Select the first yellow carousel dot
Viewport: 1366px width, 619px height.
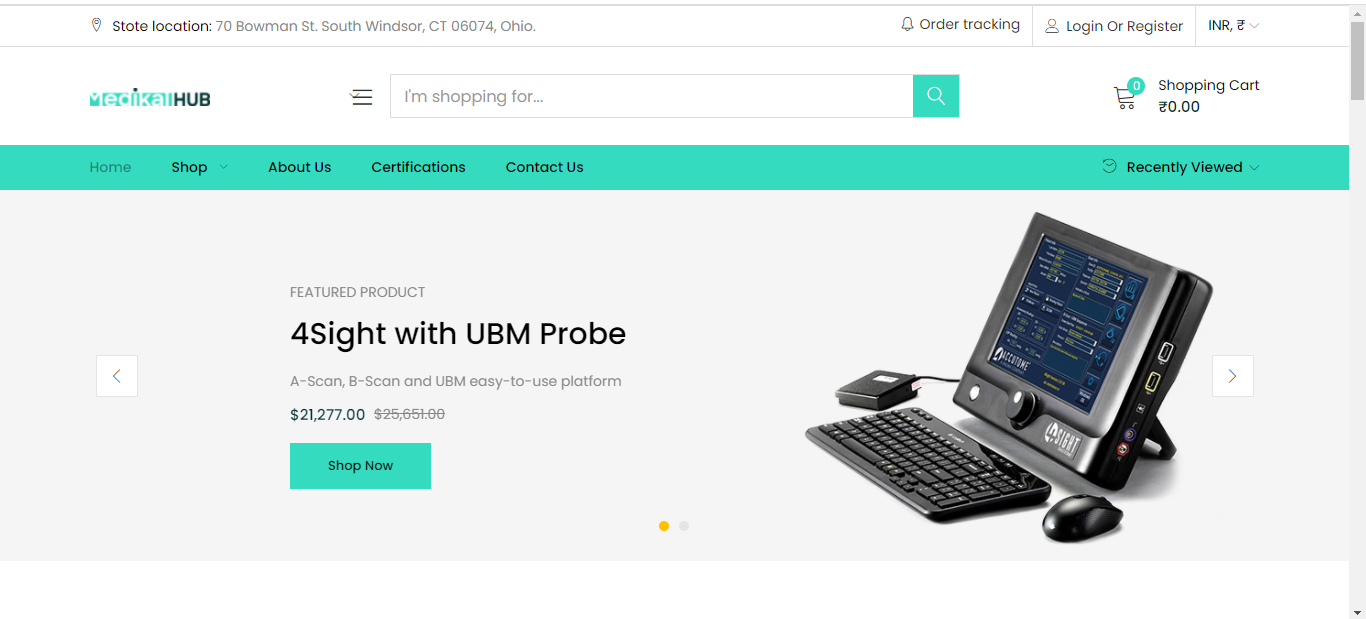pos(664,526)
